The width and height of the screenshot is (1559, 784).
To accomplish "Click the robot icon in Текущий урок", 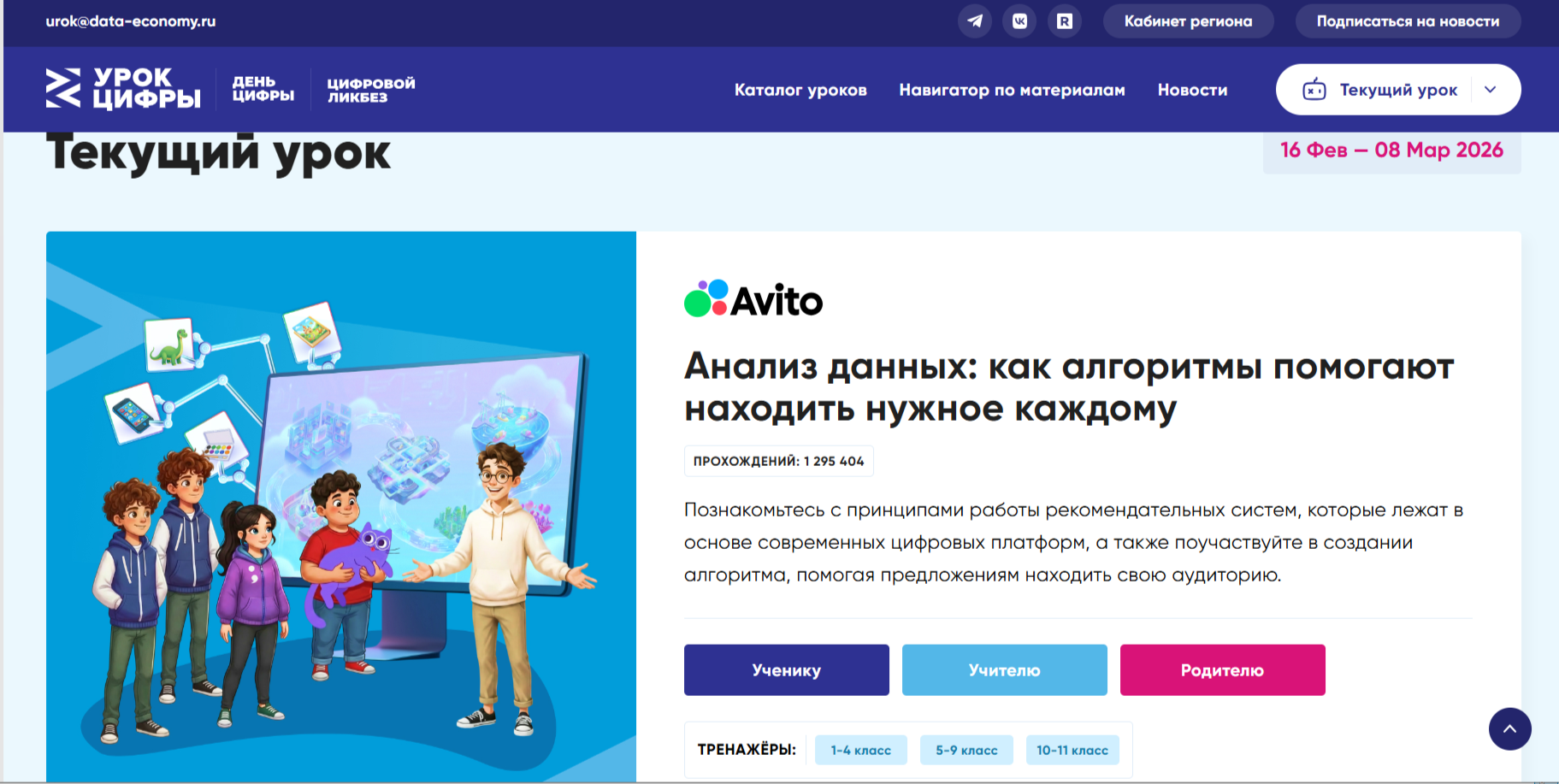I will click(1314, 90).
